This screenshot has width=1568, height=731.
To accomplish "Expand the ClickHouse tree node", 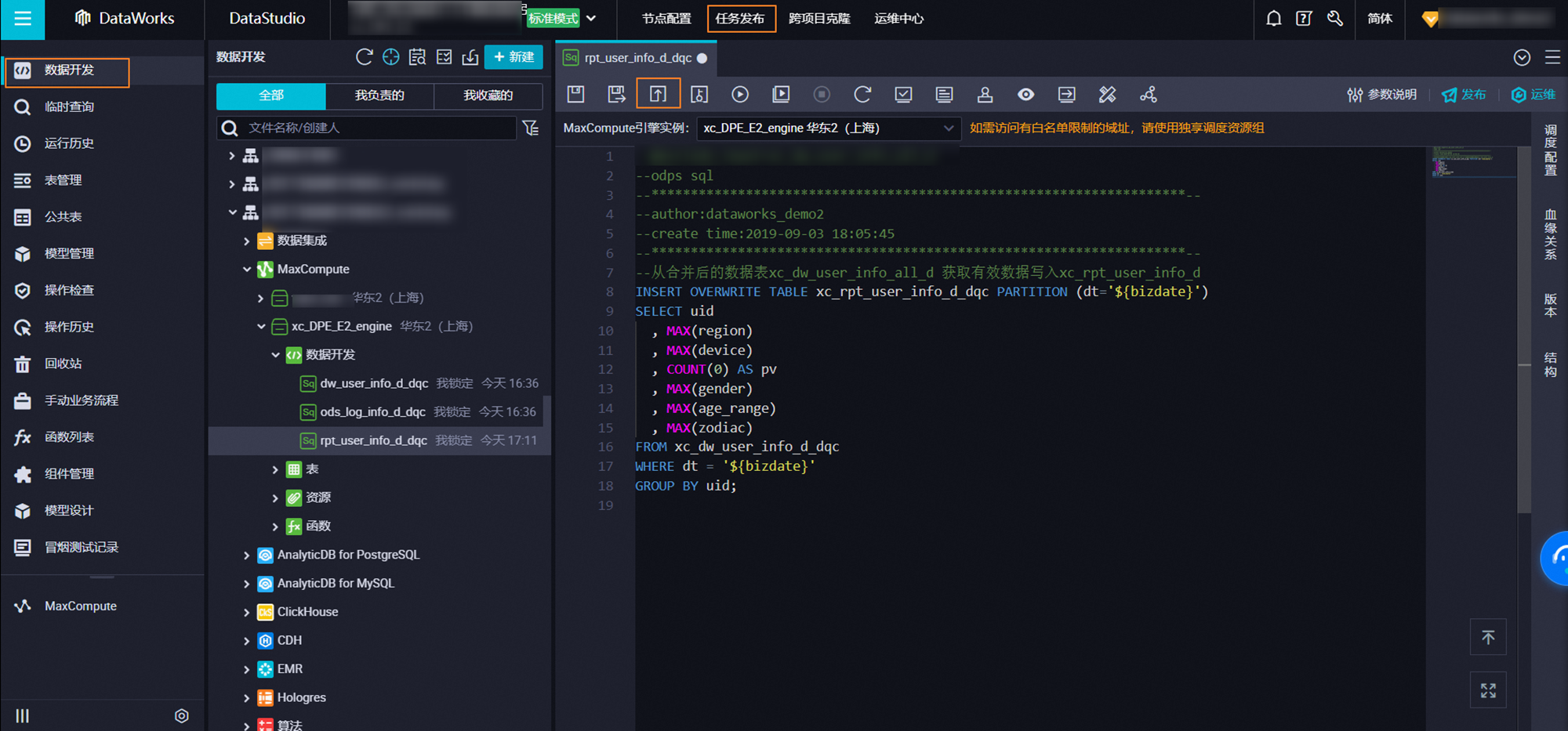I will coord(247,613).
